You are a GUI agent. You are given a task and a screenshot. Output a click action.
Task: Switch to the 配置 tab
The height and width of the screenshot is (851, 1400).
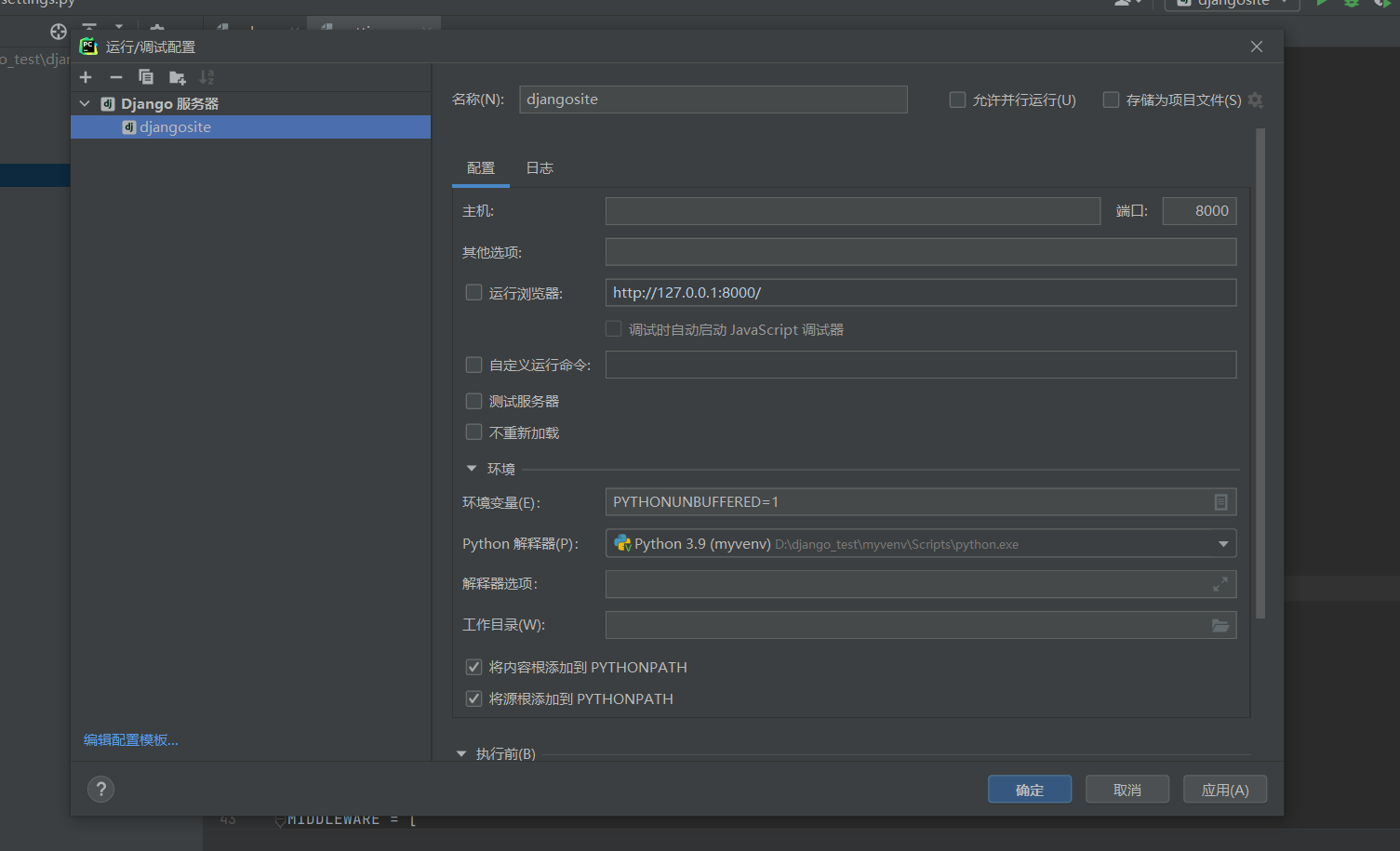[481, 168]
